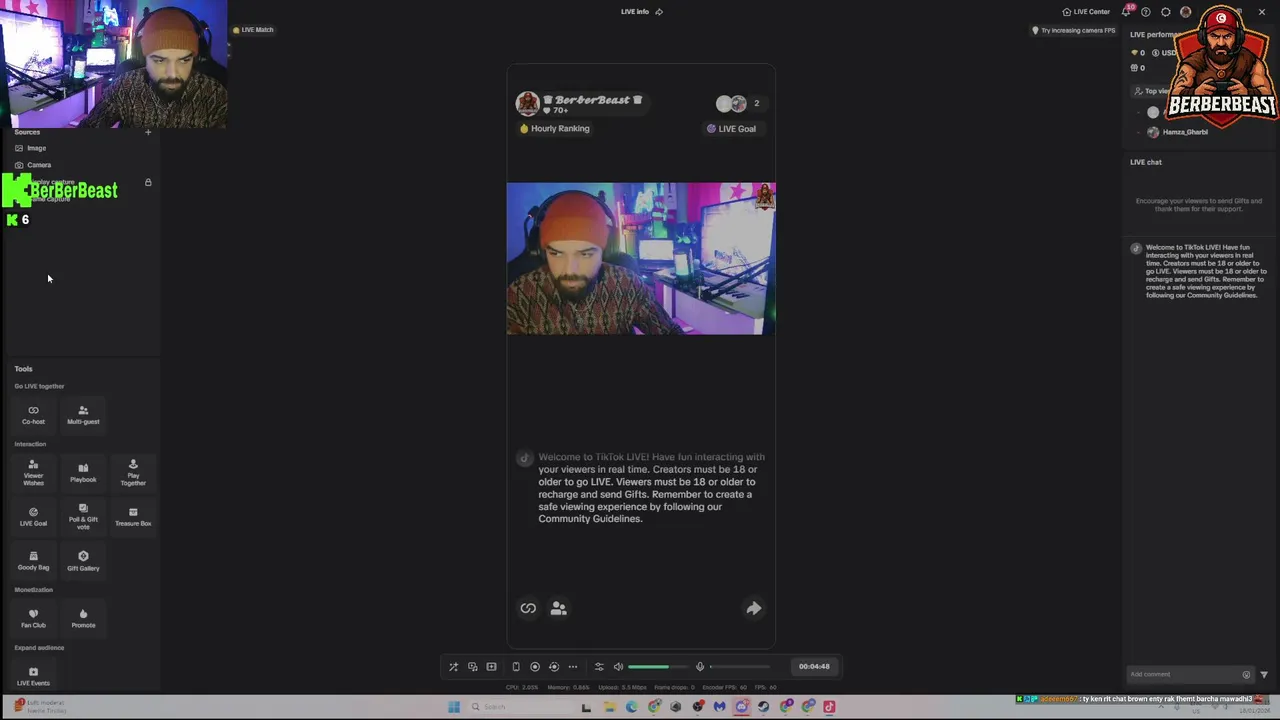Open the Play Together tool
Image resolution: width=1280 pixels, height=720 pixels.
coord(133,473)
